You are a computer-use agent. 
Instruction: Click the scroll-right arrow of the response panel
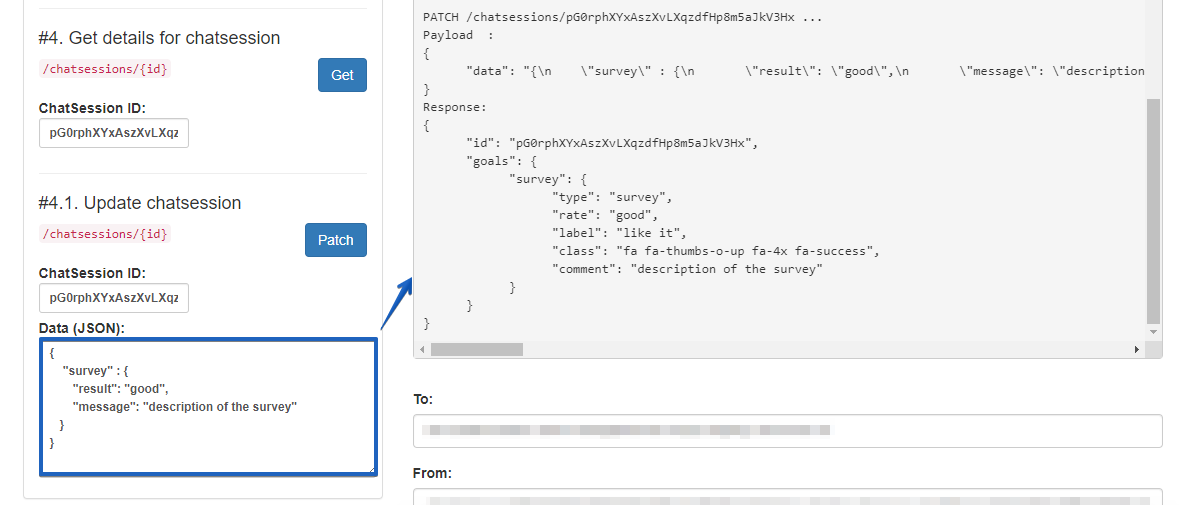(1136, 349)
